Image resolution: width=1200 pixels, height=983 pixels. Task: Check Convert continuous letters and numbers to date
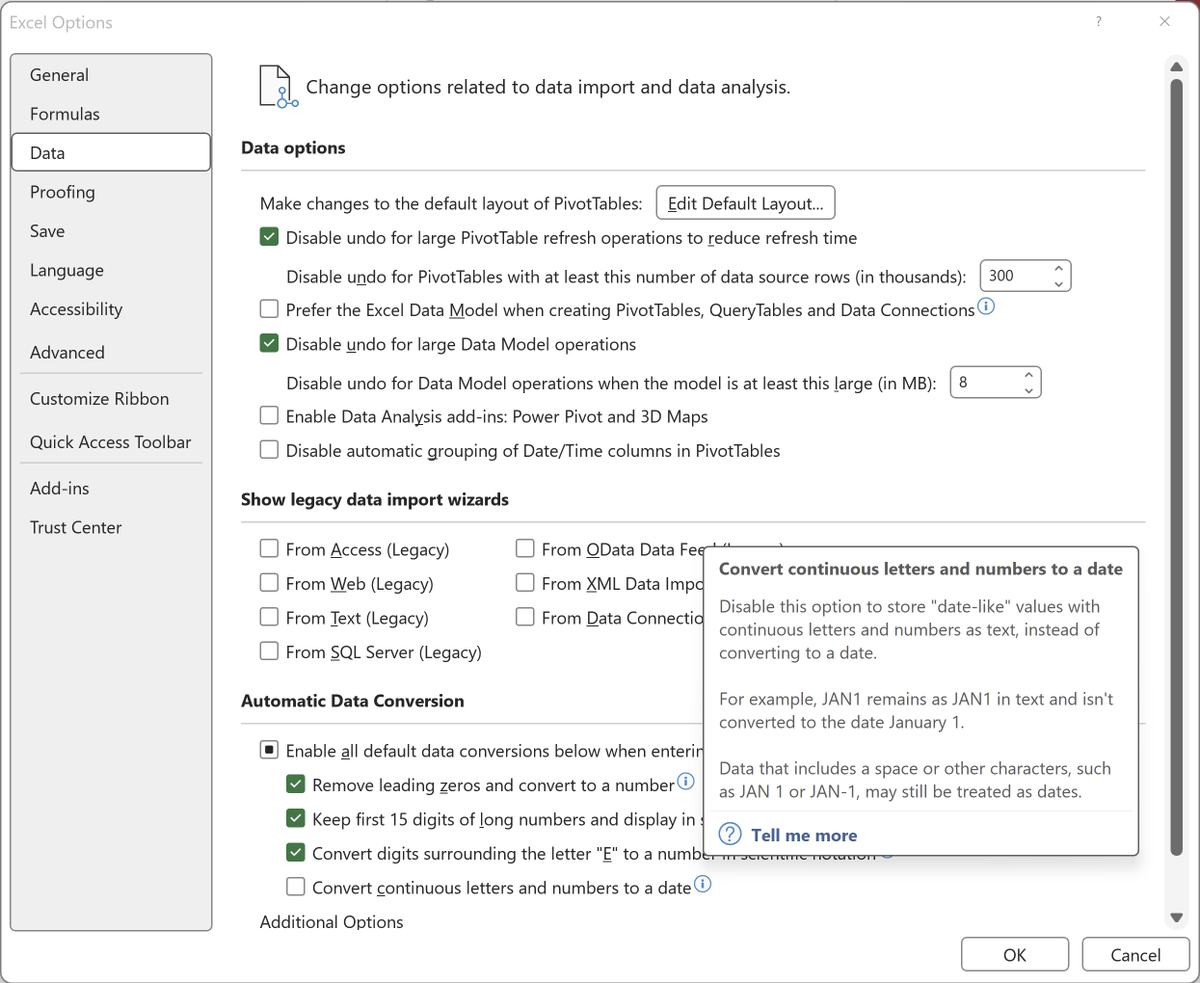click(296, 887)
